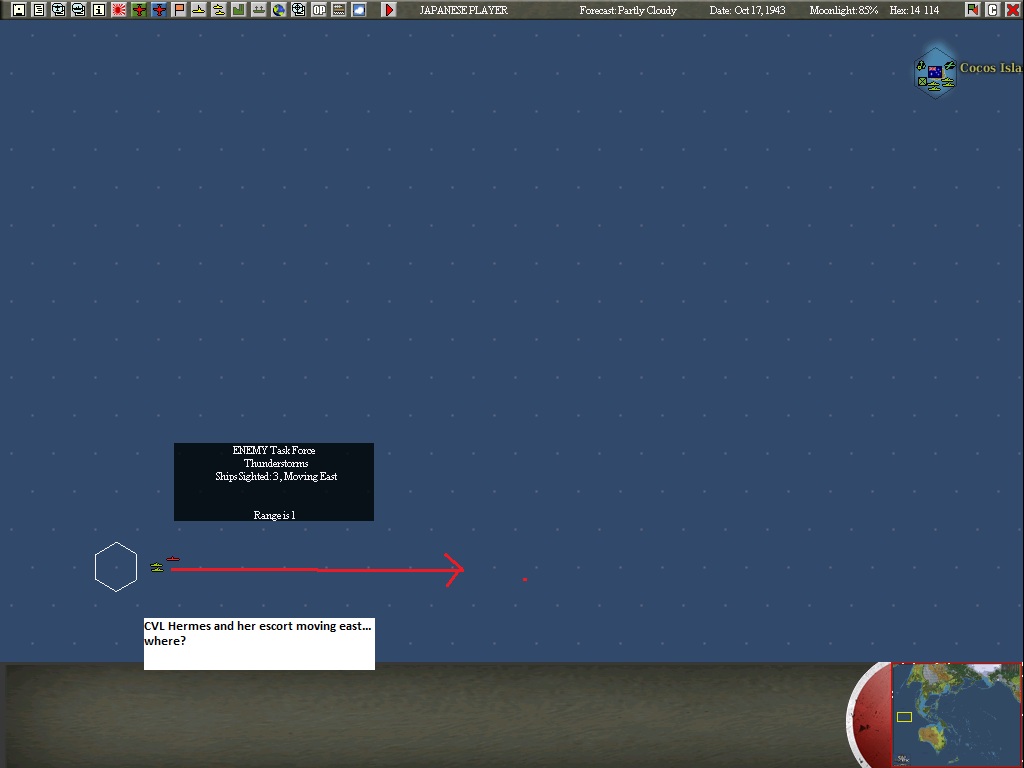Image resolution: width=1024 pixels, height=768 pixels.
Task: Click the red X exit icon
Action: point(1013,10)
